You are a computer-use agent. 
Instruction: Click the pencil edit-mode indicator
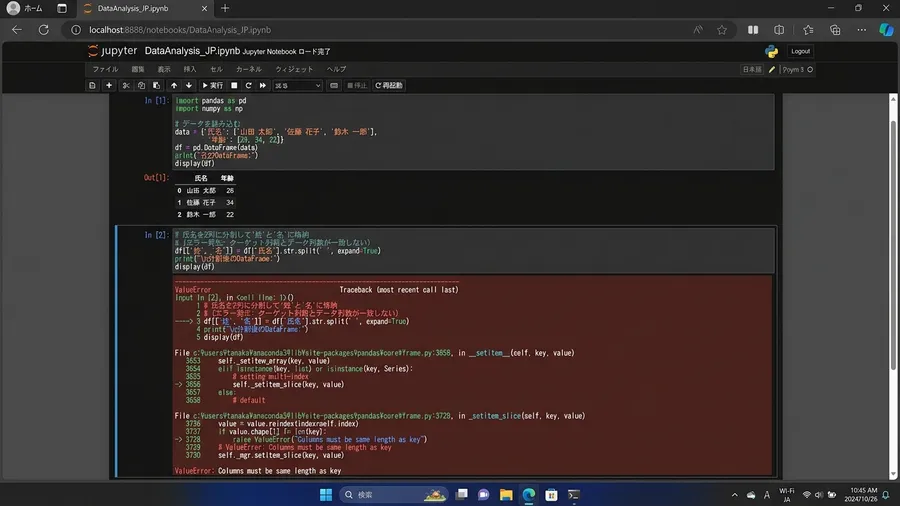tap(772, 69)
